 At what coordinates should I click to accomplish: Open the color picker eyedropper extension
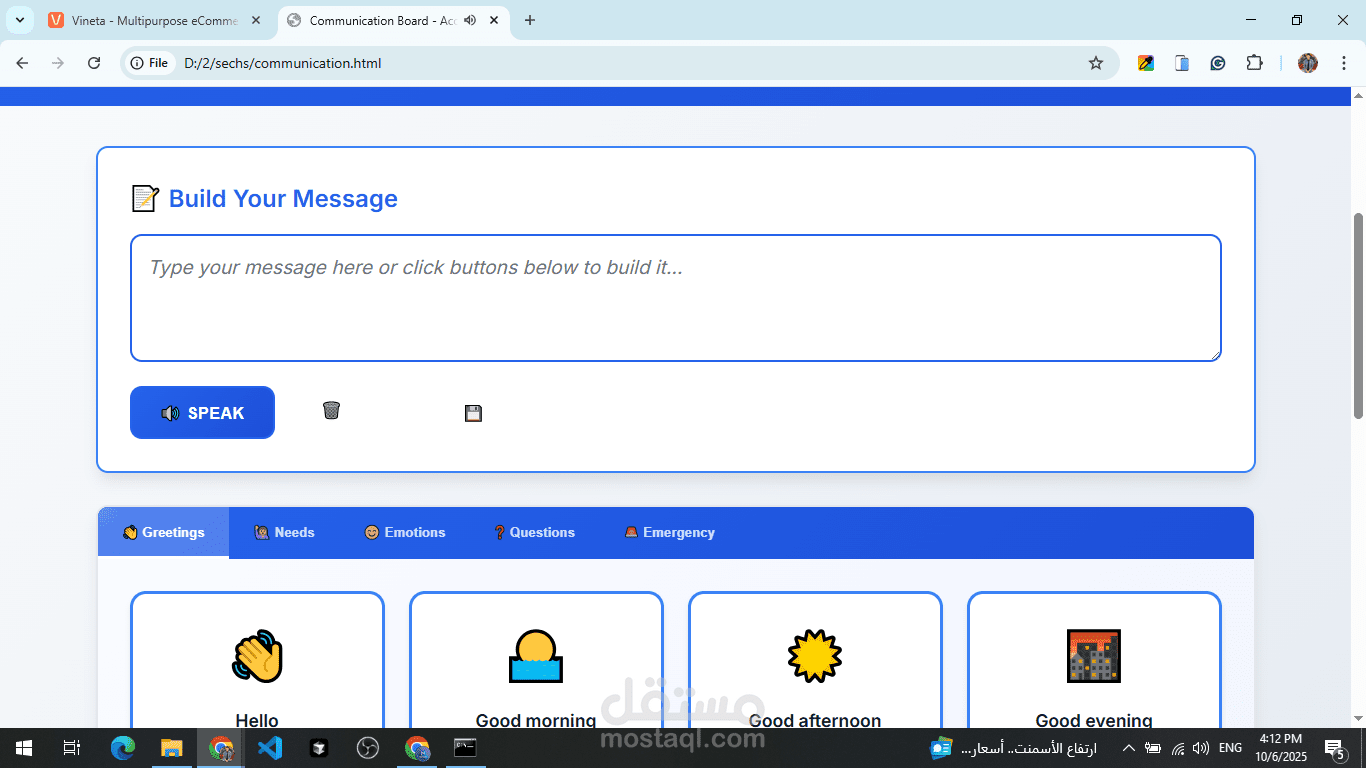1146,63
